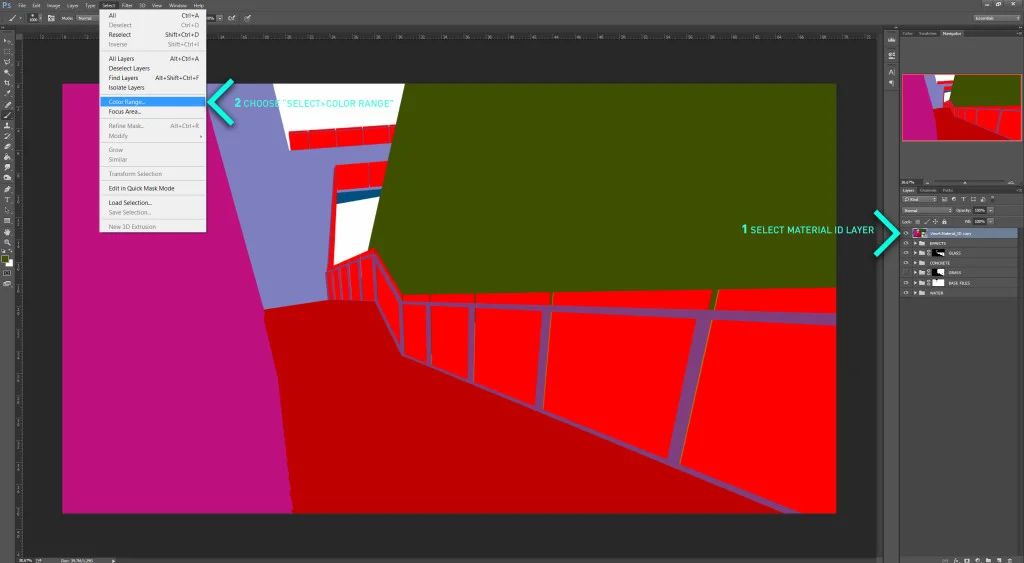Screen dimensions: 1024x563
Task: Choose Load Selection menu entry
Action: point(153,202)
